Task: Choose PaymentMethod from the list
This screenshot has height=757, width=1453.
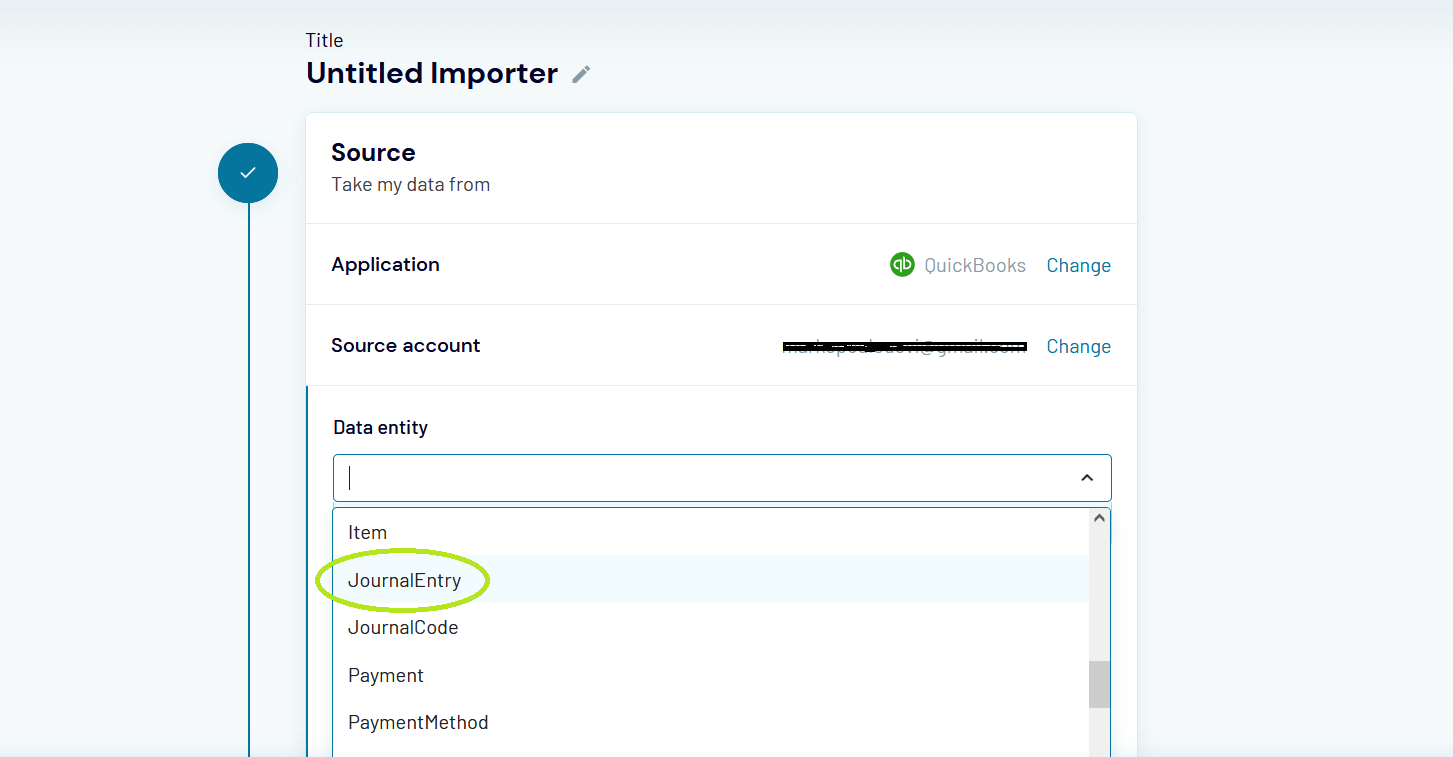Action: click(x=418, y=722)
